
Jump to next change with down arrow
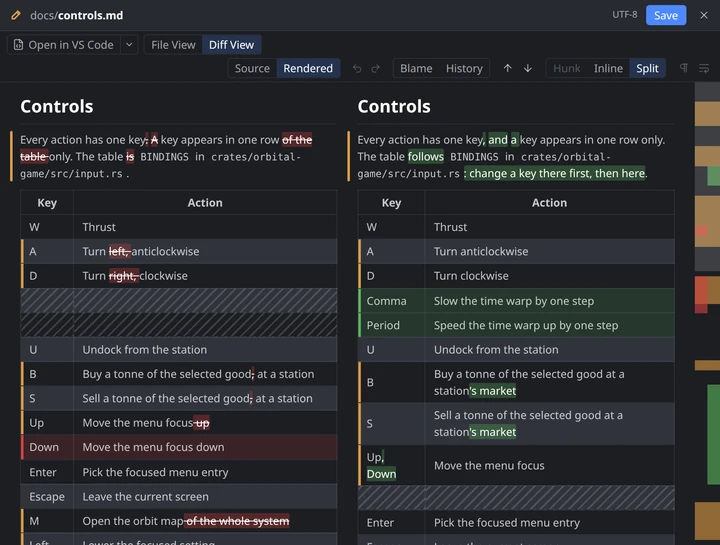click(528, 68)
